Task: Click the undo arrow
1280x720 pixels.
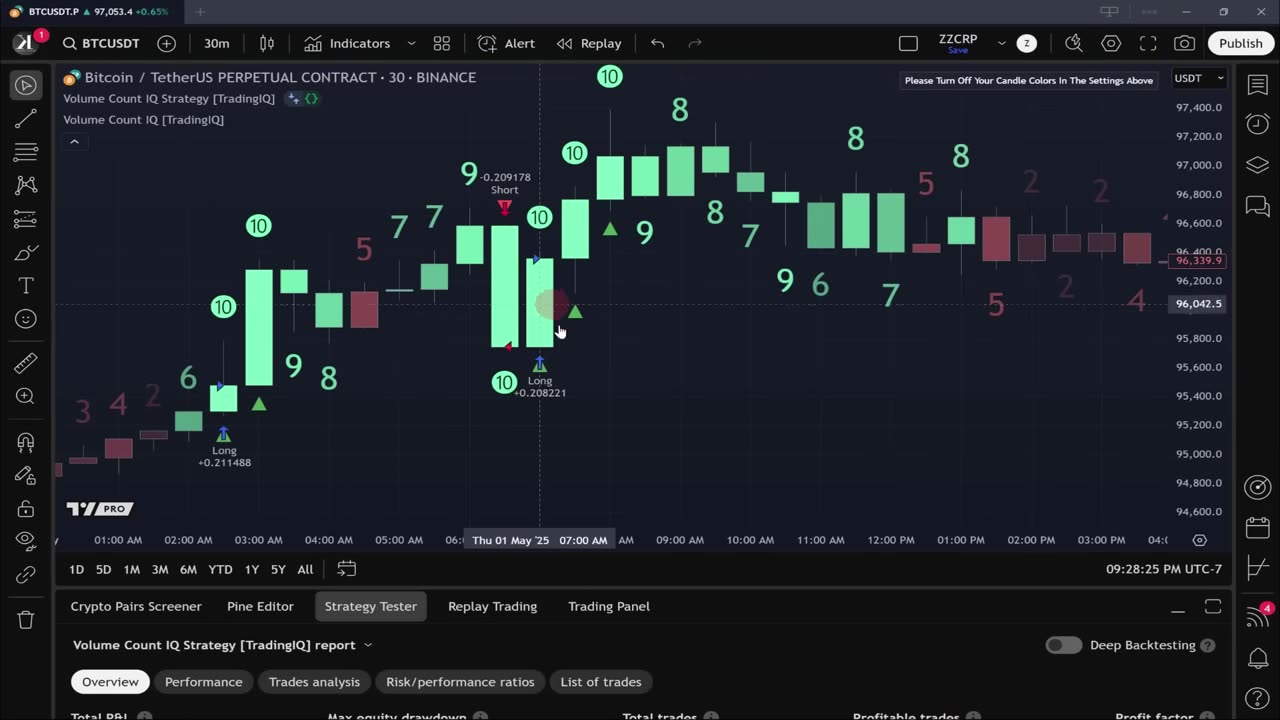Action: pyautogui.click(x=657, y=43)
